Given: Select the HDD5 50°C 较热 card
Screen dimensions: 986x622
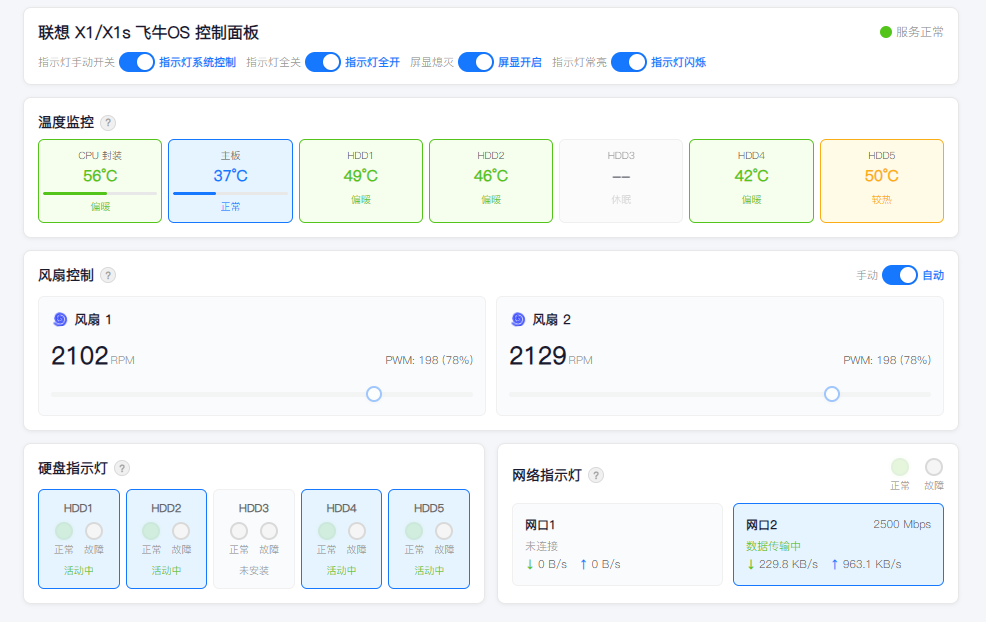Looking at the screenshot, I should click(x=882, y=181).
